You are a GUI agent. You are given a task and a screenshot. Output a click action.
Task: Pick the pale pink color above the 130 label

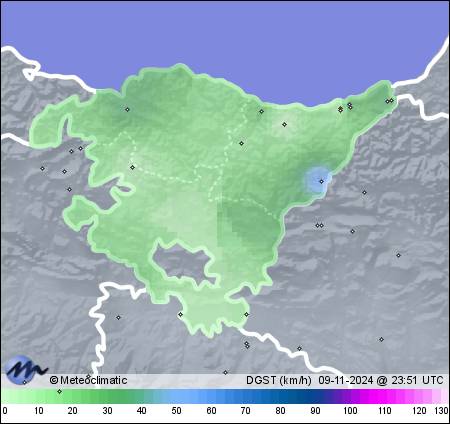click(x=444, y=396)
